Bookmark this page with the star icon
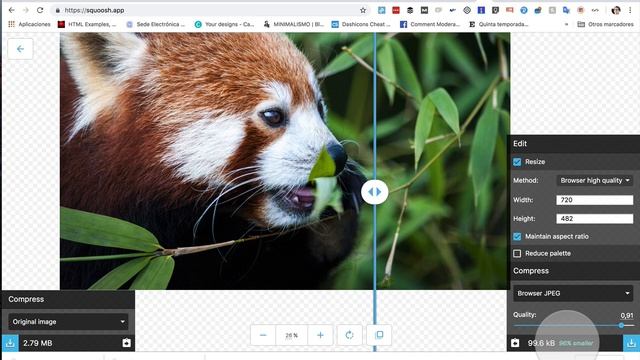This screenshot has height=360, width=640. [x=362, y=10]
